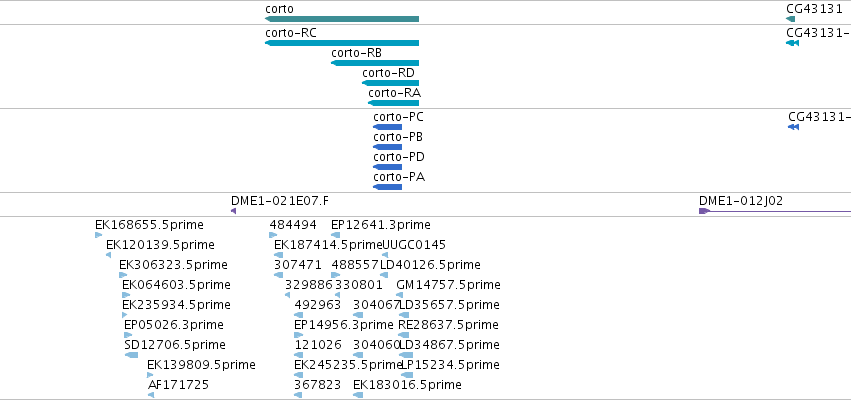Select the AF171725 arrow marker
The height and width of the screenshot is (400, 851).
pyautogui.click(x=151, y=395)
